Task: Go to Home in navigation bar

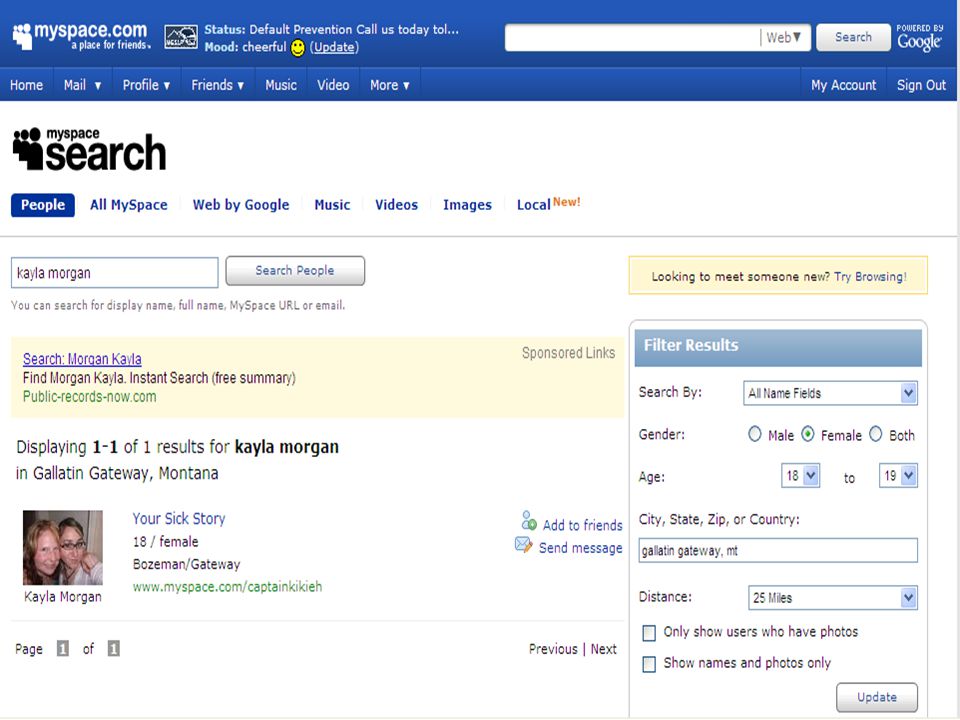Action: [x=26, y=85]
